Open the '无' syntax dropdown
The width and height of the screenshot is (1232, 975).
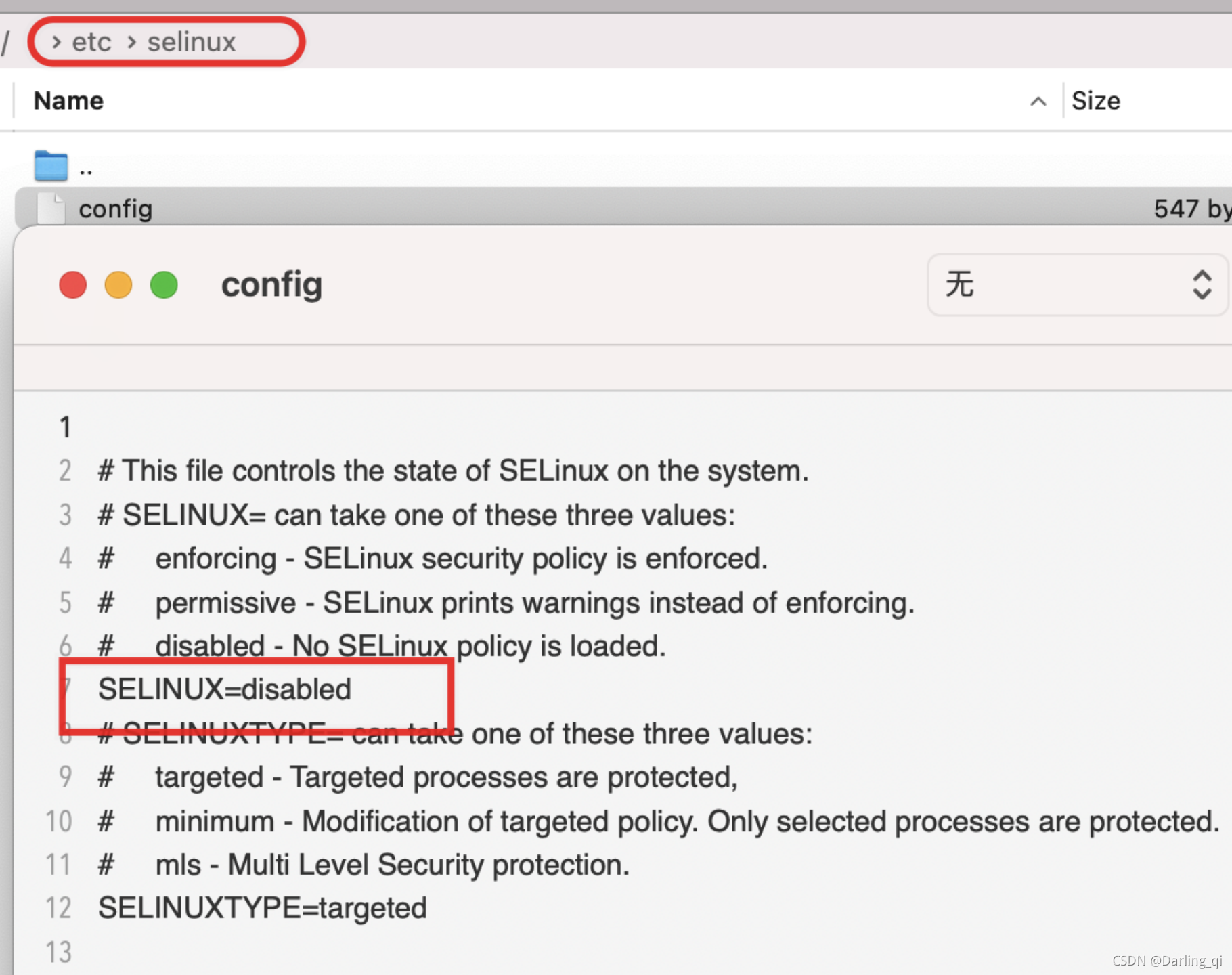click(x=1078, y=284)
